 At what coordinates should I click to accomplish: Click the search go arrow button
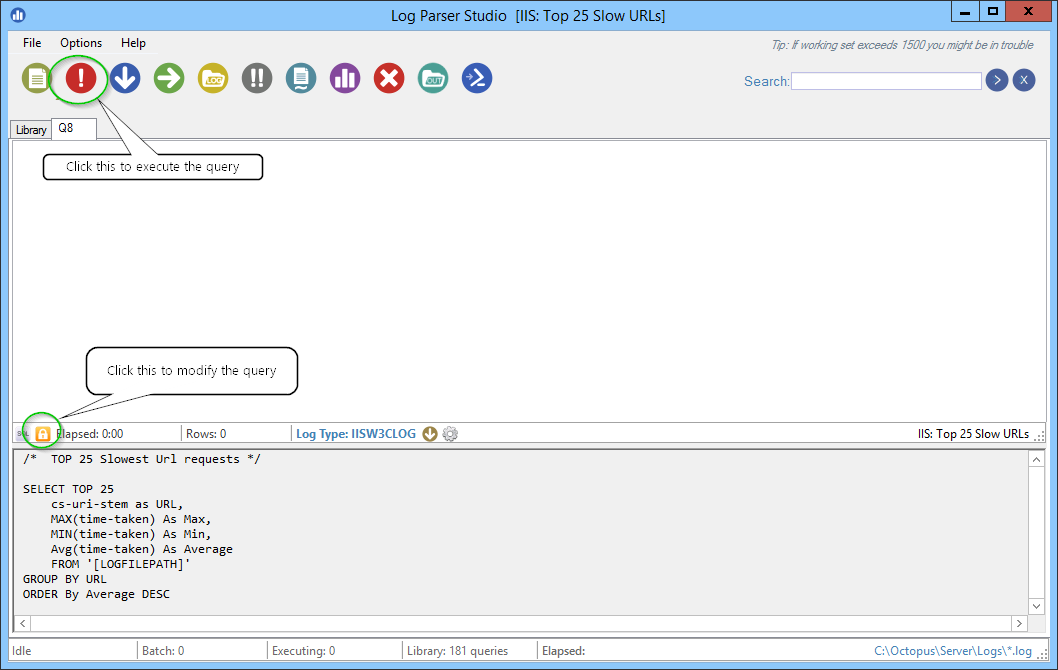click(x=996, y=81)
